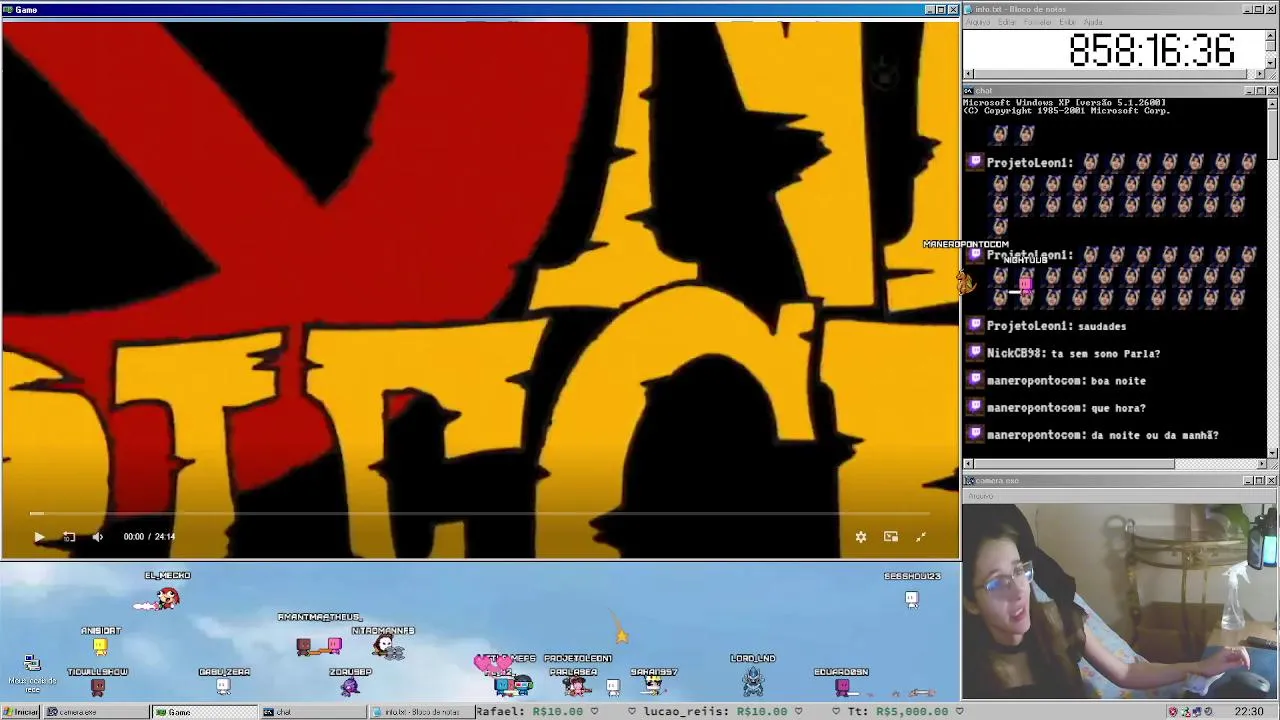This screenshot has height=720, width=1280.
Task: Switch to camera.exe taskbar button
Action: point(95,712)
